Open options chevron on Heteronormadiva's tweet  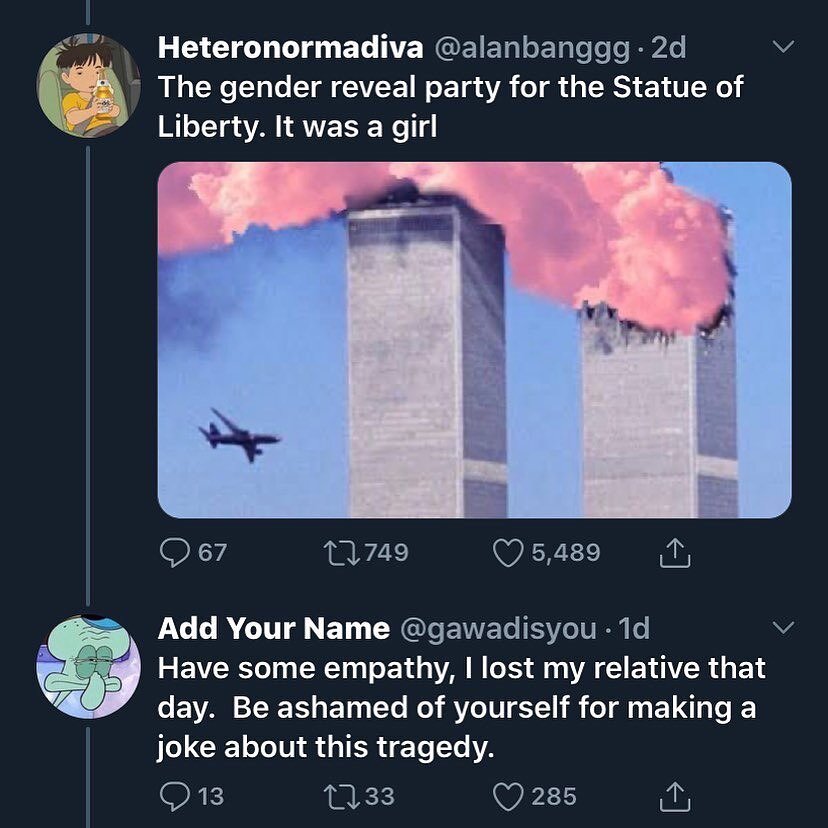pyautogui.click(x=783, y=47)
